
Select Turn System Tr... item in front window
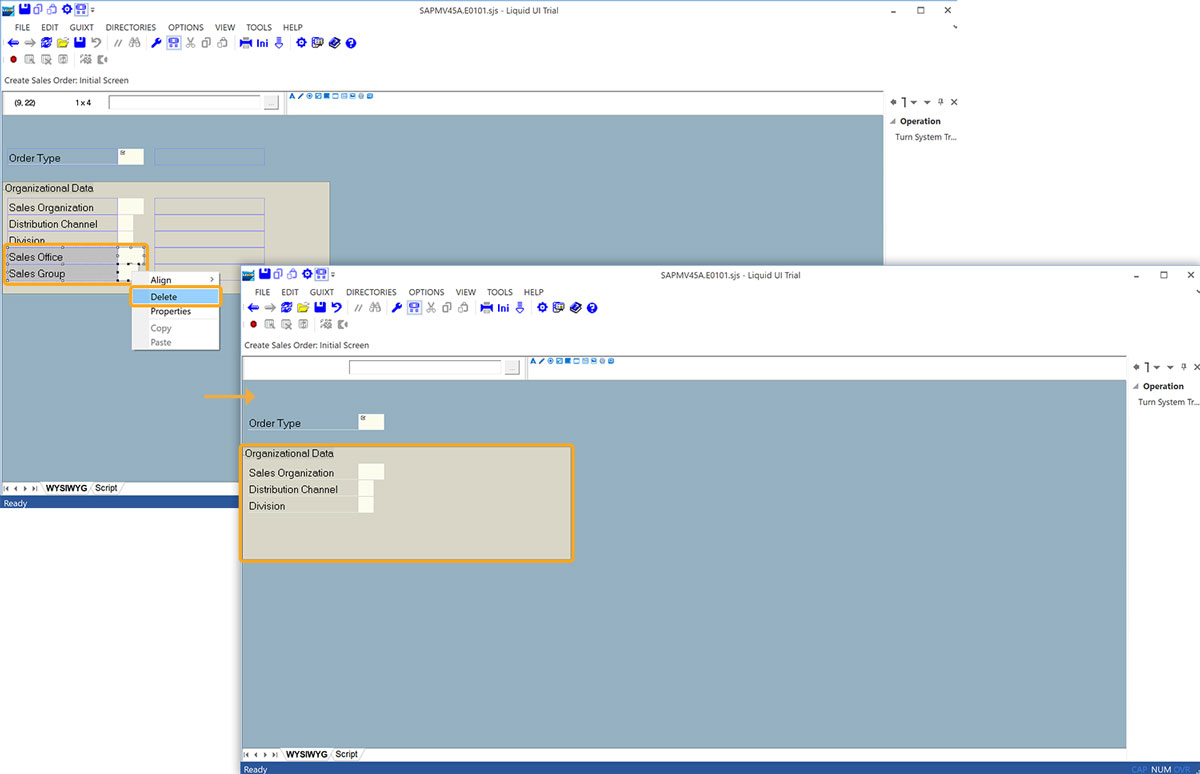click(x=1168, y=402)
